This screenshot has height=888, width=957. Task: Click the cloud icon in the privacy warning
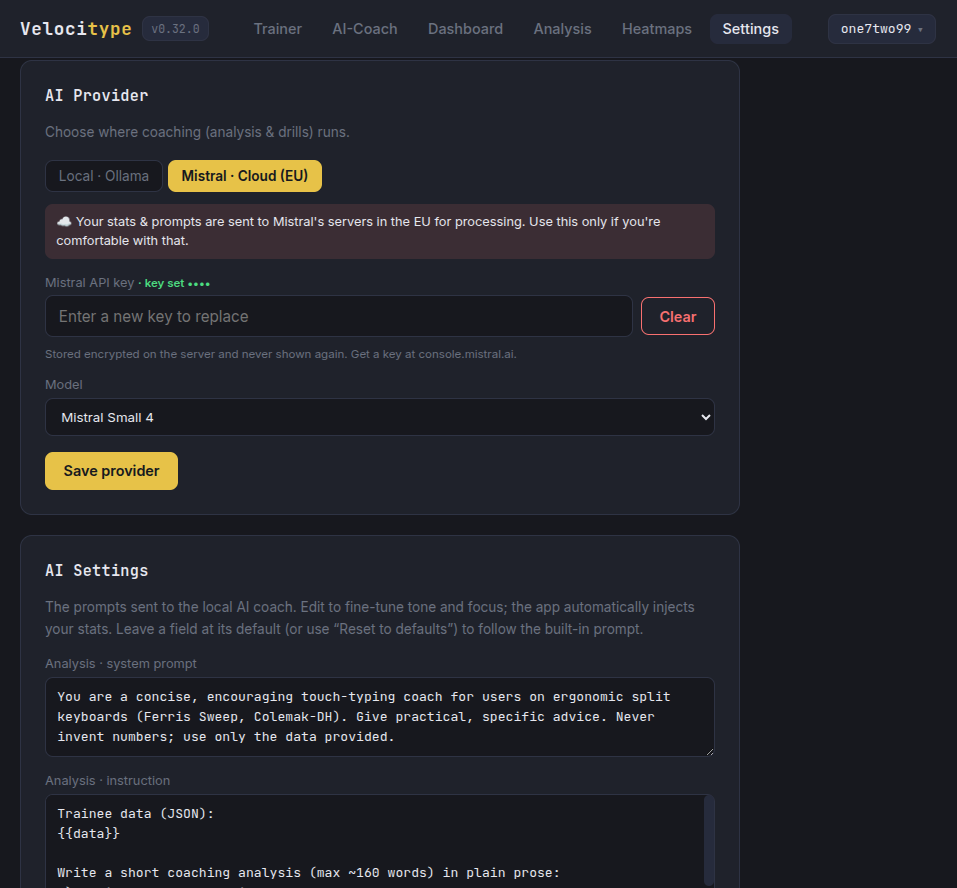(63, 222)
